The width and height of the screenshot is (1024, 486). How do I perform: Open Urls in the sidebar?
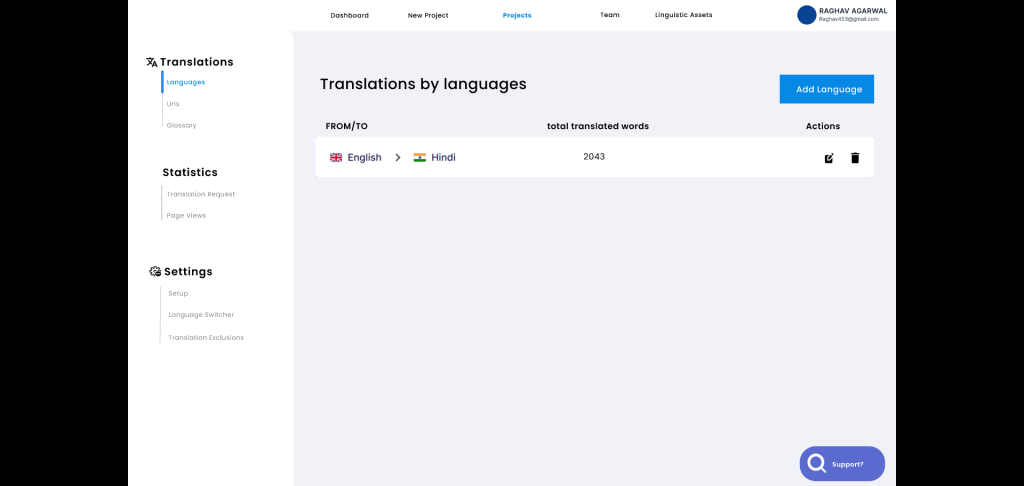(x=172, y=104)
